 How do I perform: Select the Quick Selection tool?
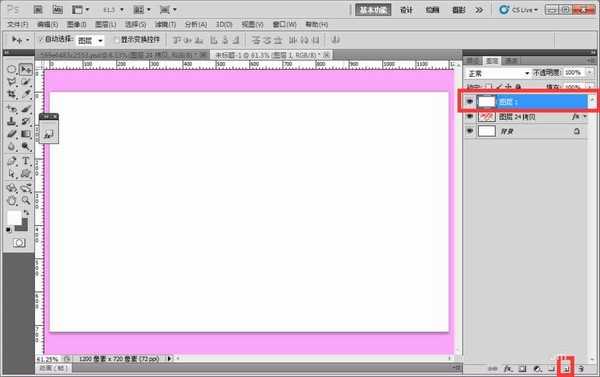click(x=26, y=82)
